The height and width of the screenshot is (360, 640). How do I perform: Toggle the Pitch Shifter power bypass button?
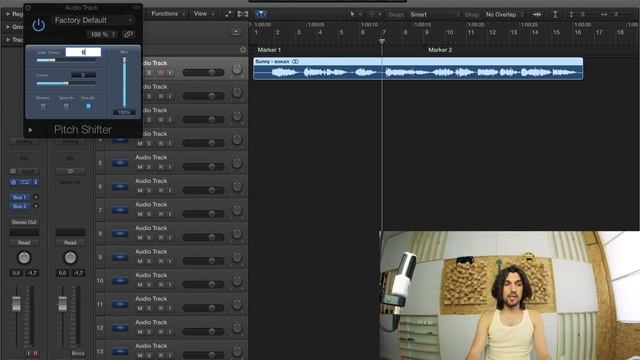(38, 25)
